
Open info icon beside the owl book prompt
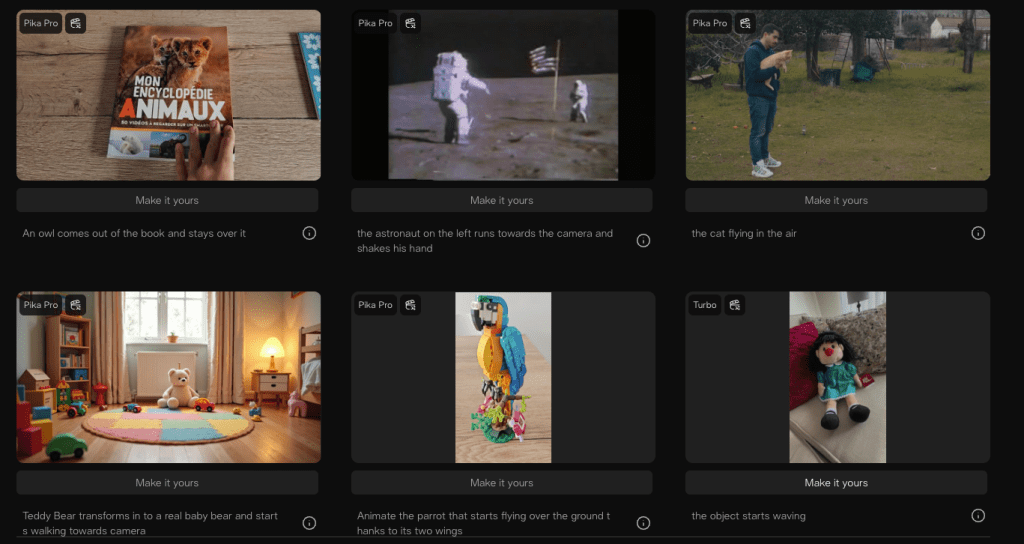[x=309, y=233]
